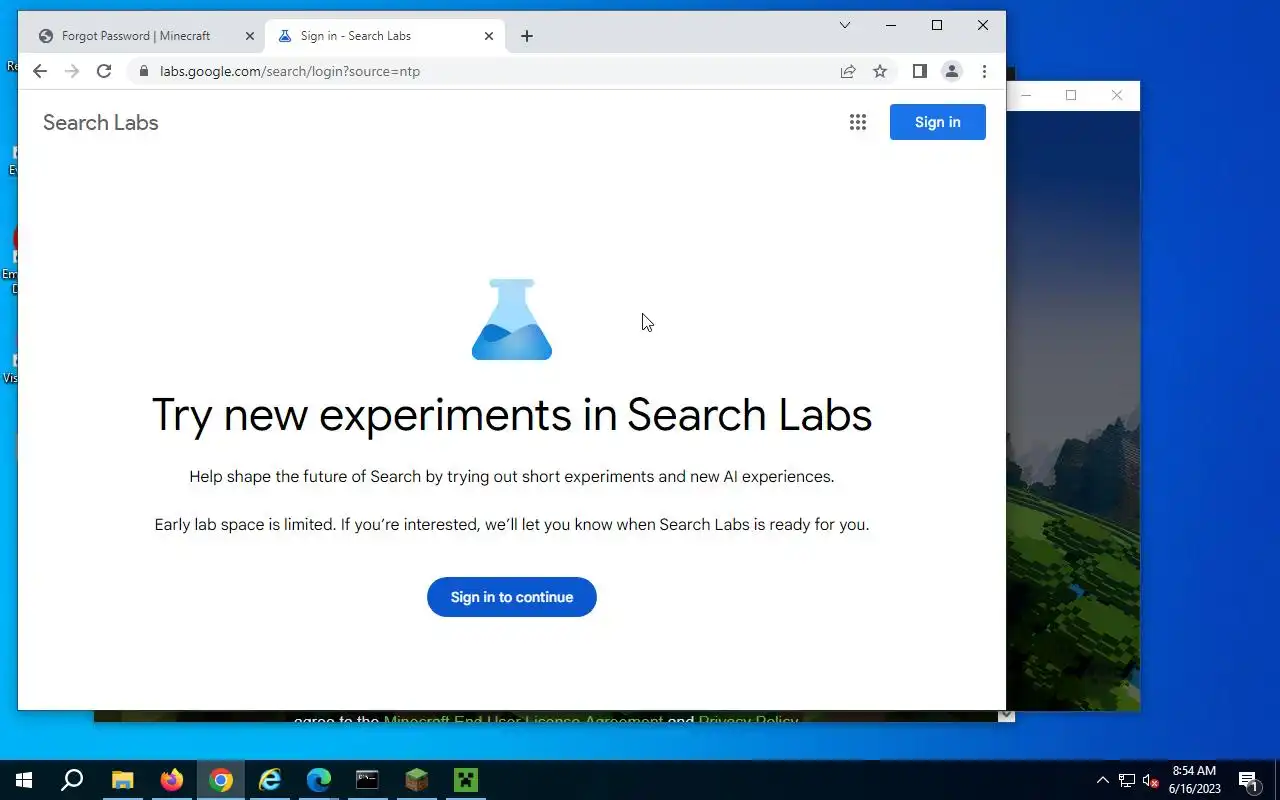Screen dimensions: 1280x800
Task: Open the Chrome three-dot menu
Action: click(x=984, y=71)
